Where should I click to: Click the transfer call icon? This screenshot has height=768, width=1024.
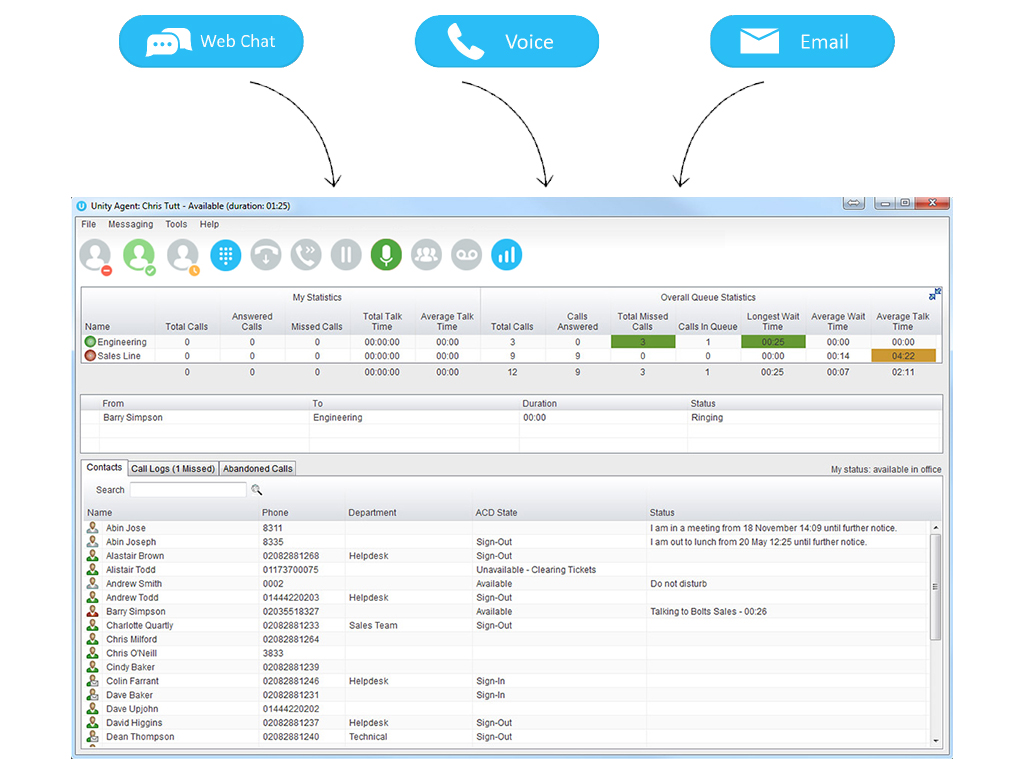[x=306, y=255]
